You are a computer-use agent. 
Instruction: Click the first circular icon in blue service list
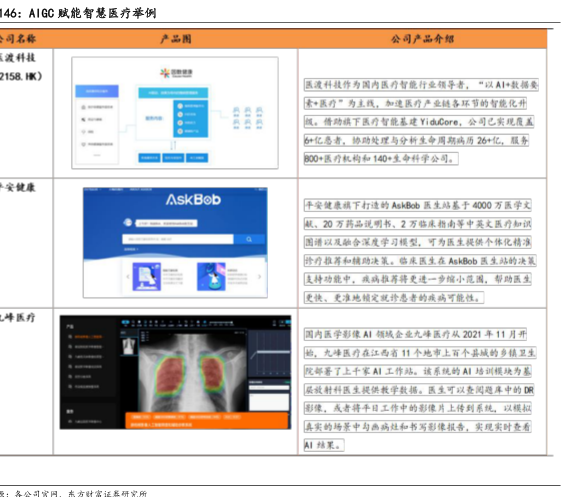pos(180,106)
